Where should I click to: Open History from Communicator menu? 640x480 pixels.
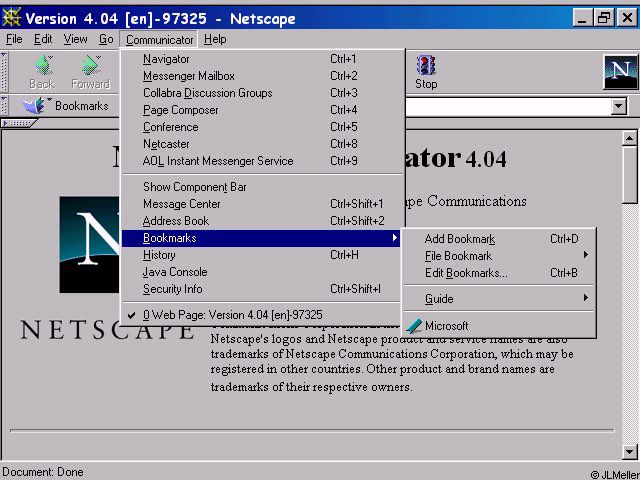tap(261, 255)
